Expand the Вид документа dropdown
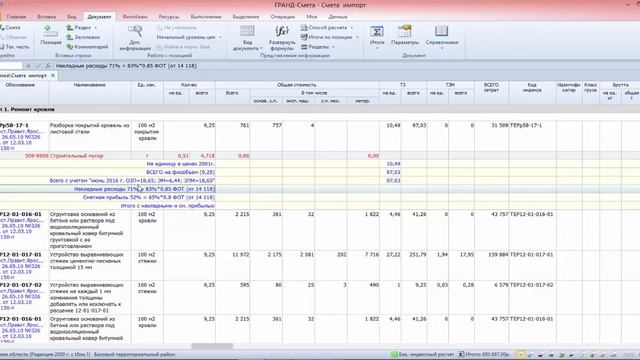The height and width of the screenshot is (360, 640). 261,49
